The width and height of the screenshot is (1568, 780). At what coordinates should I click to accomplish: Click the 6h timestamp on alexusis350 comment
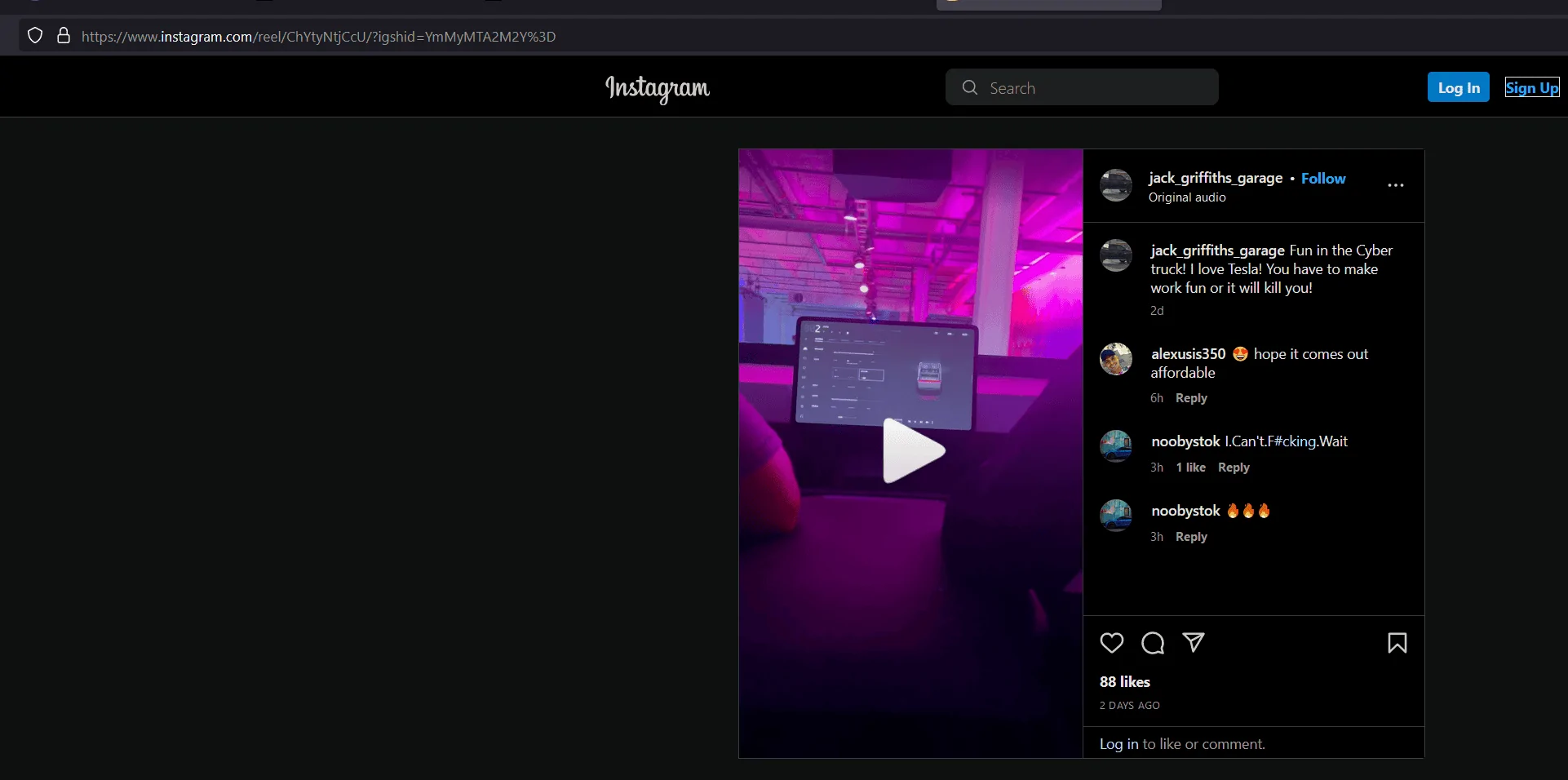point(1157,398)
